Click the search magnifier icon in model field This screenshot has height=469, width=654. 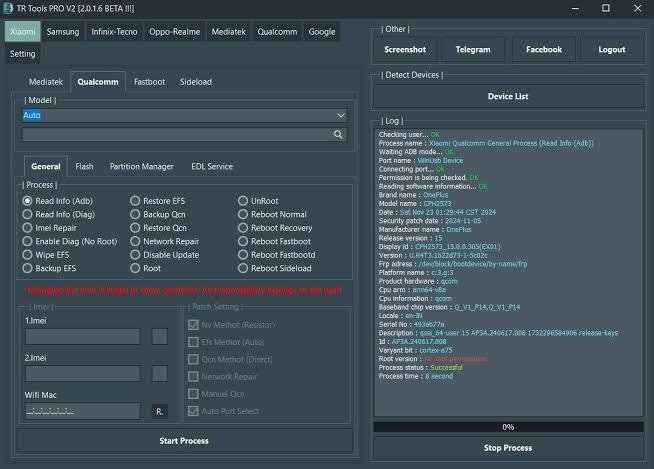click(339, 134)
